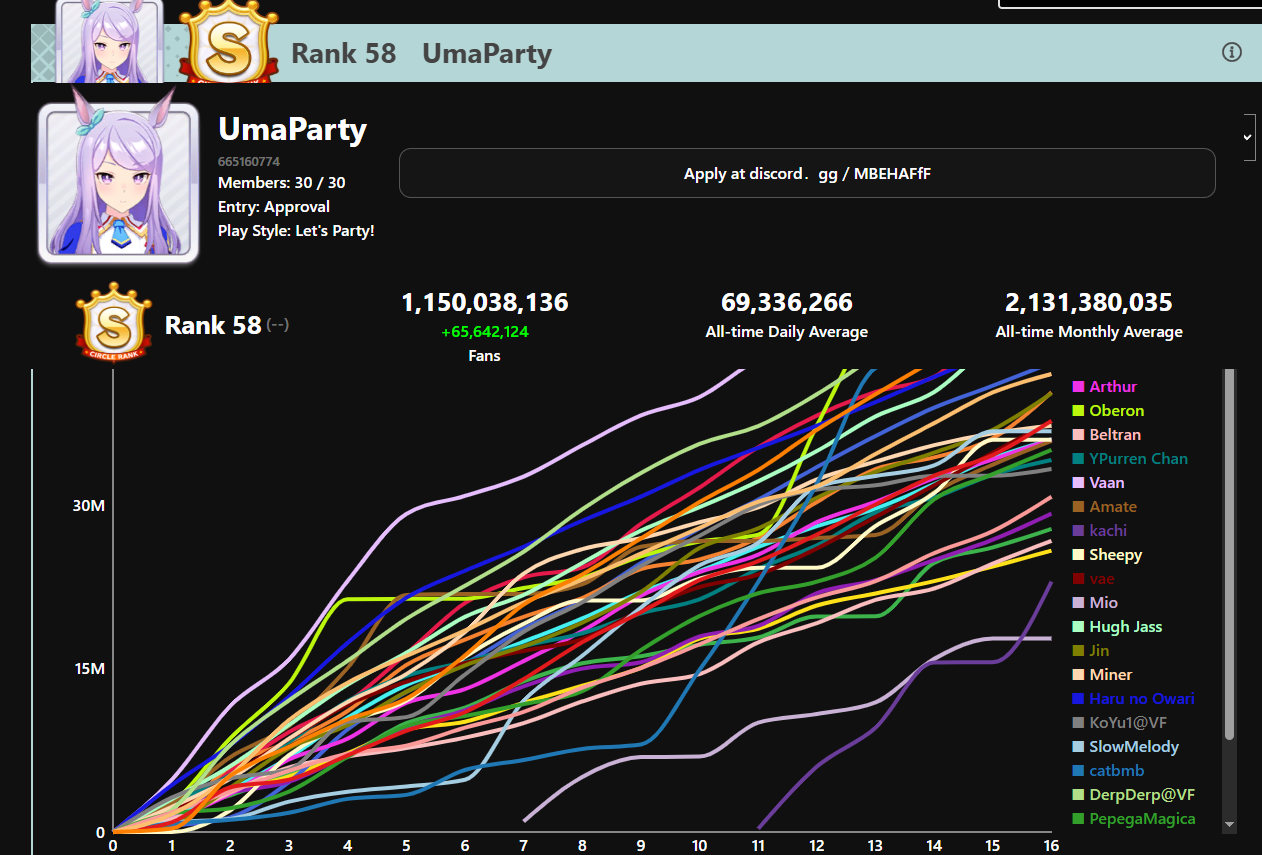Click the legend scrollbar down arrow

tap(1230, 825)
